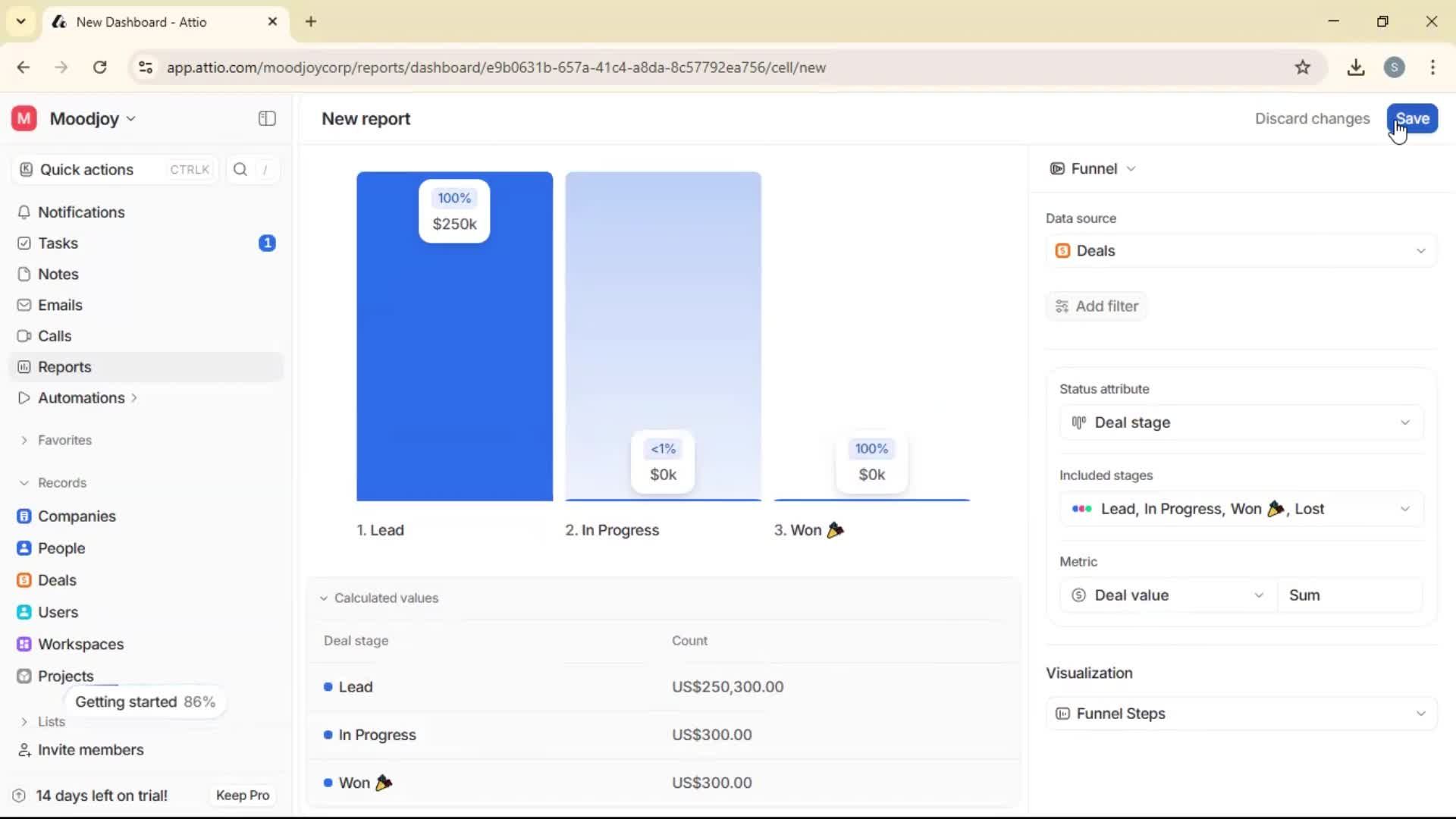Select the Reports icon in sidebar

(x=25, y=367)
